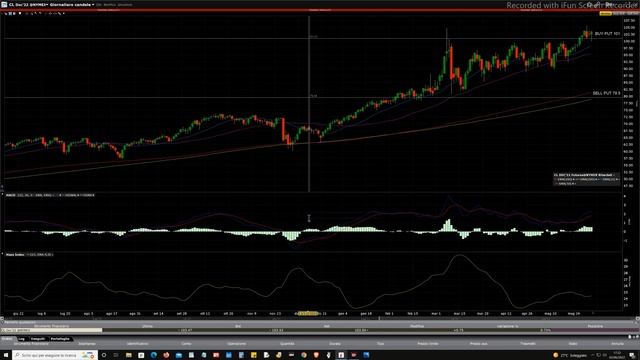Click the Mass Index indicator label
Image resolution: width=640 pixels, height=360 pixels.
[x=15, y=255]
